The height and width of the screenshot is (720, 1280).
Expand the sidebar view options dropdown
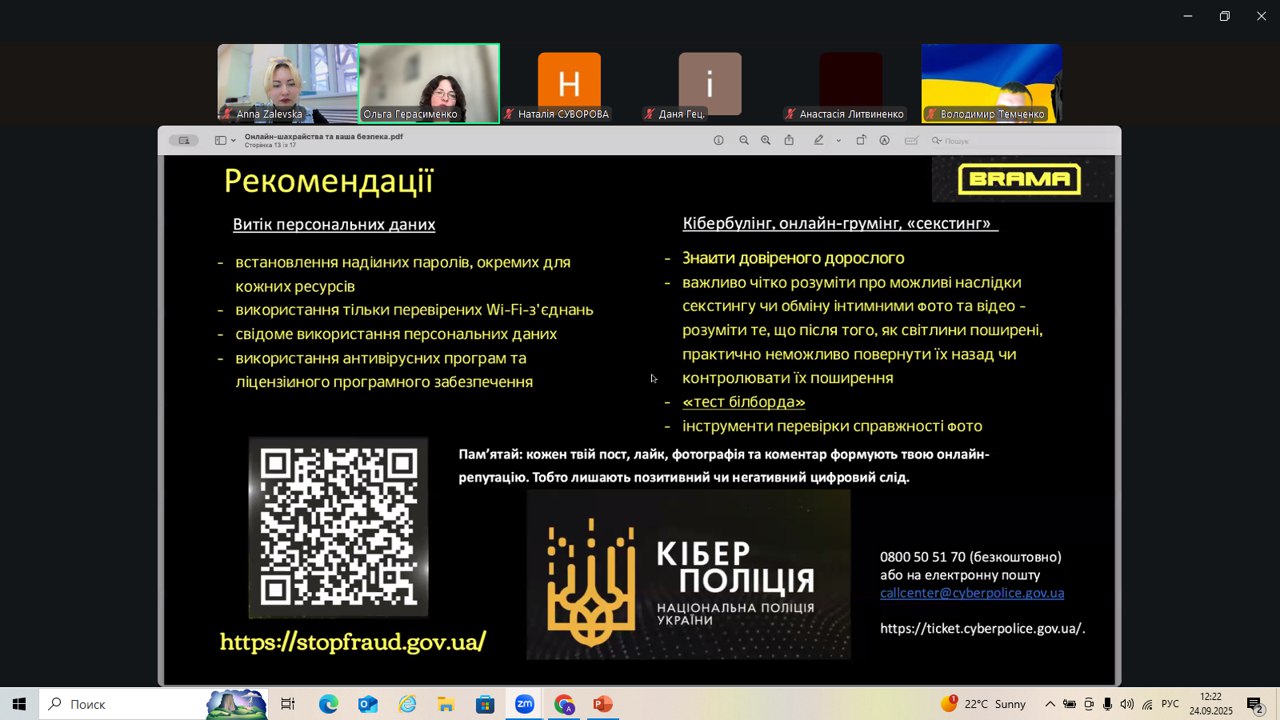pyautogui.click(x=233, y=141)
